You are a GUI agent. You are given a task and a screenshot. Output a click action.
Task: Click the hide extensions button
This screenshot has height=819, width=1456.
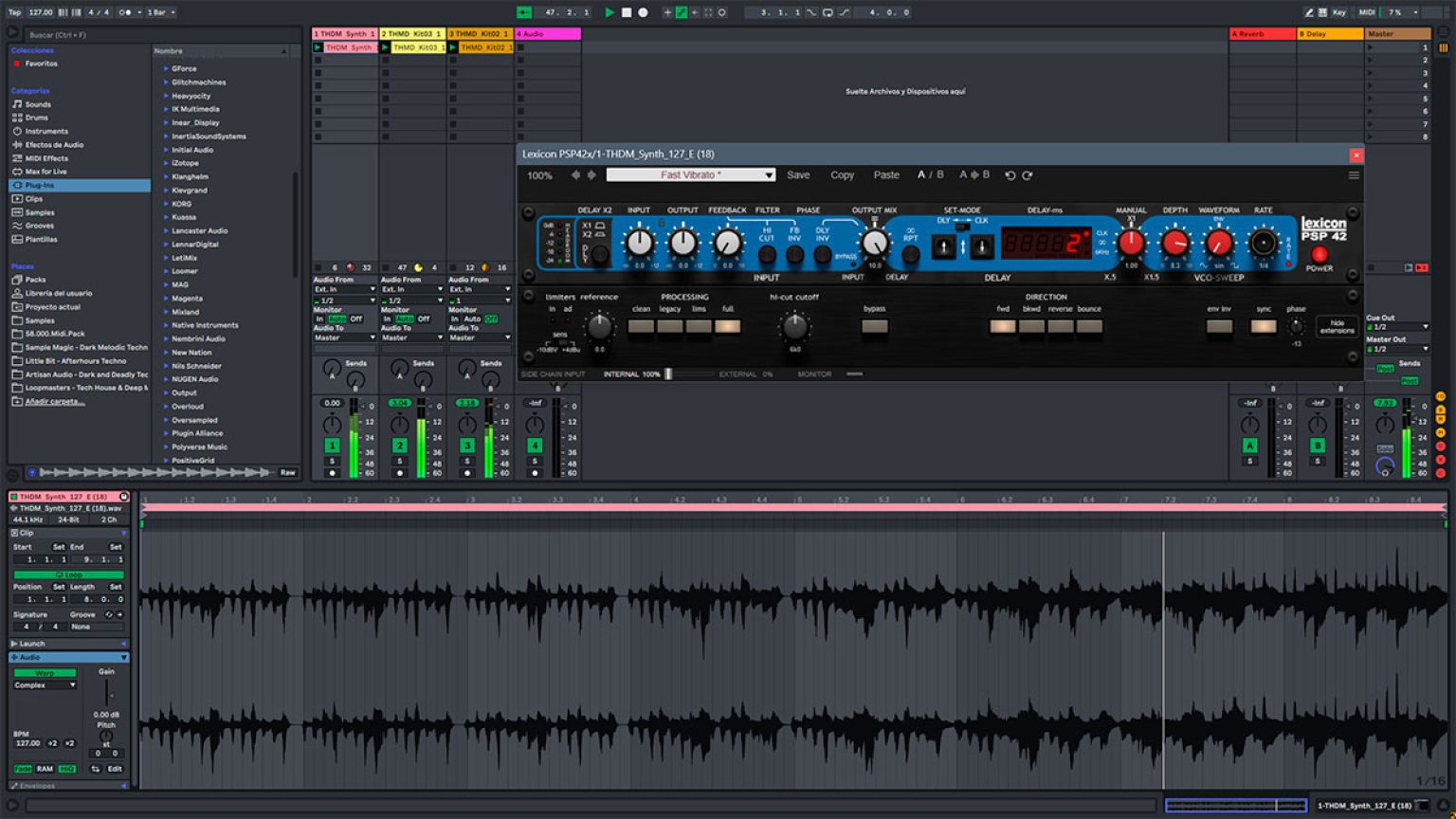(1338, 326)
